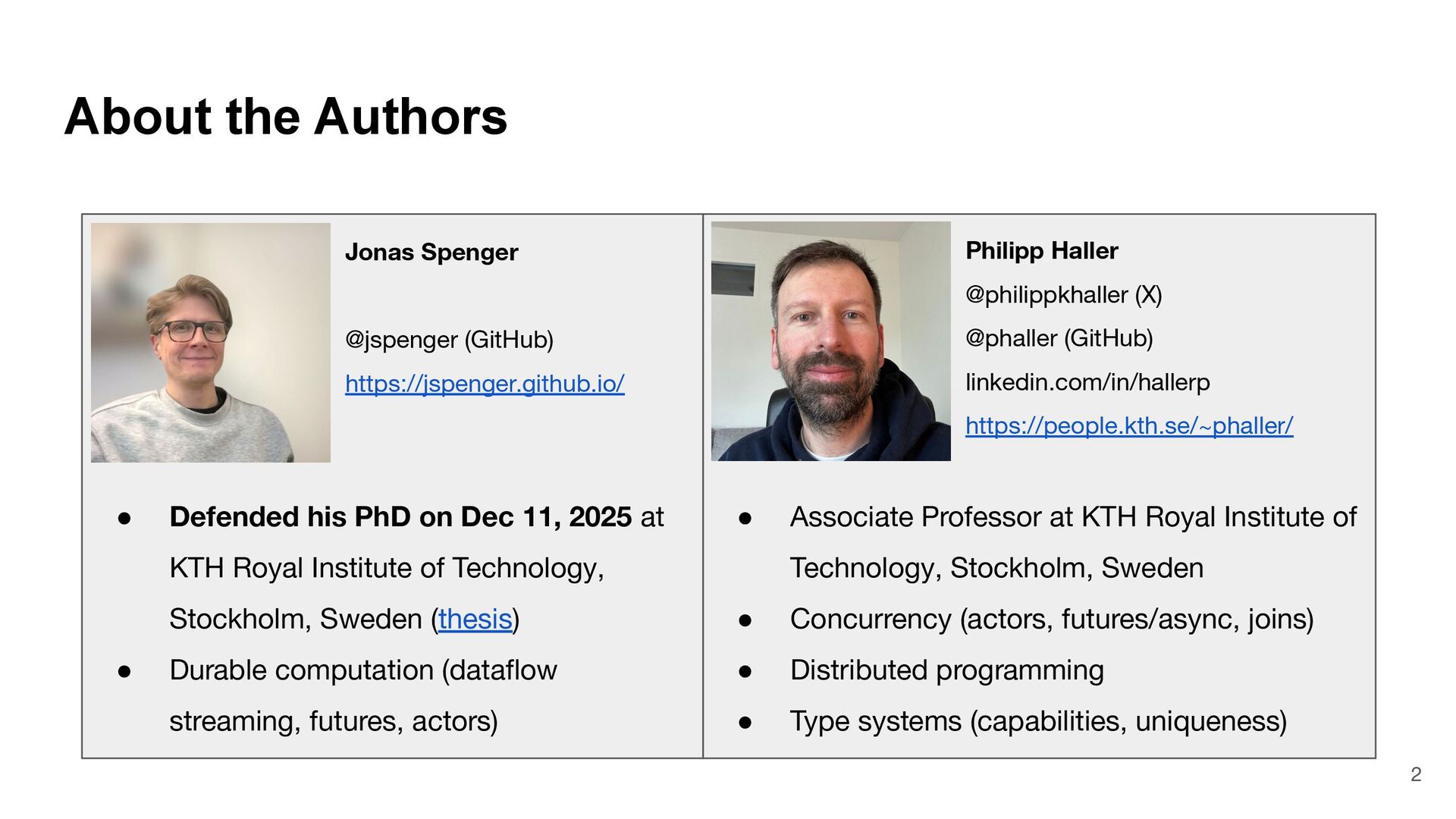
Task: Click the linkedin.com/in/hallerp text
Action: click(1087, 381)
